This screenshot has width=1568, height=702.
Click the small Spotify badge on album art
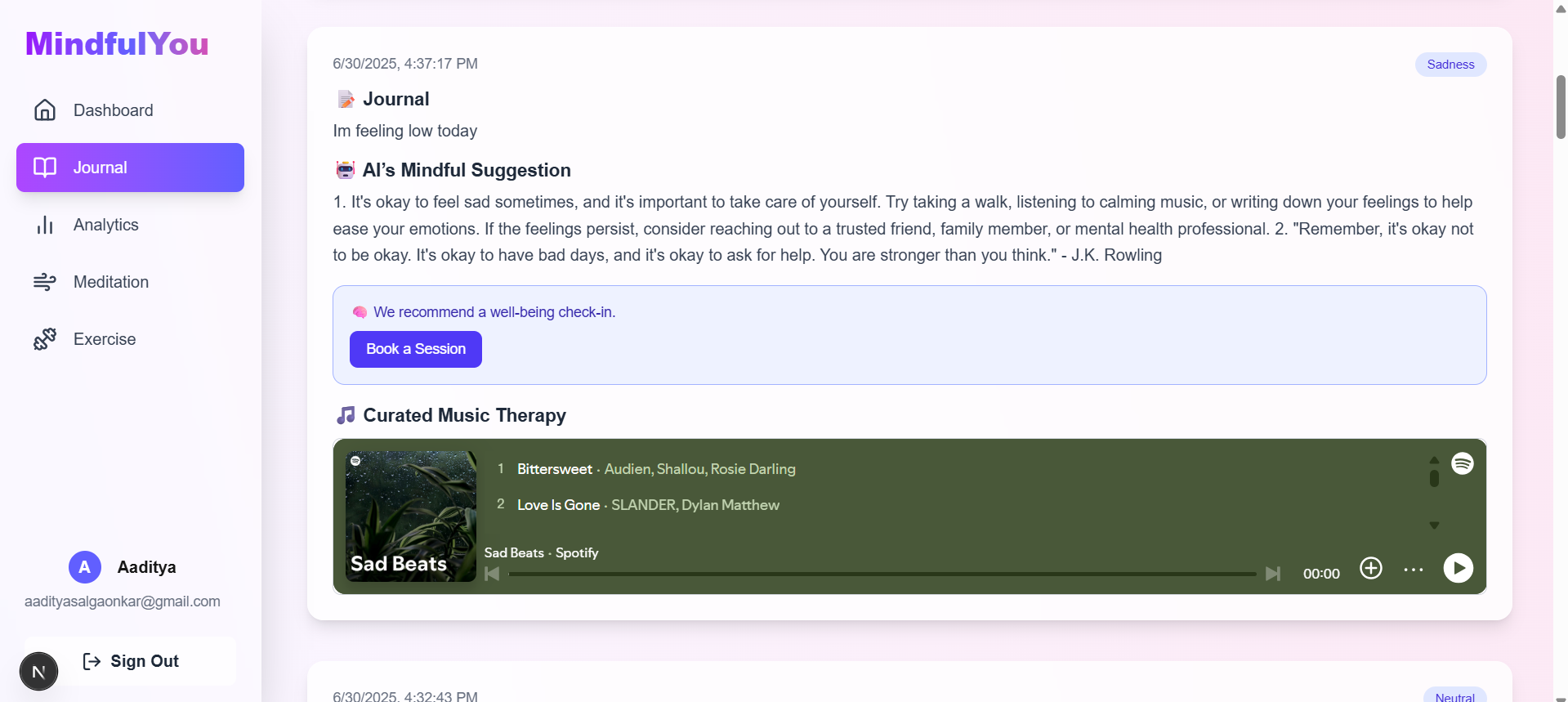pos(355,461)
